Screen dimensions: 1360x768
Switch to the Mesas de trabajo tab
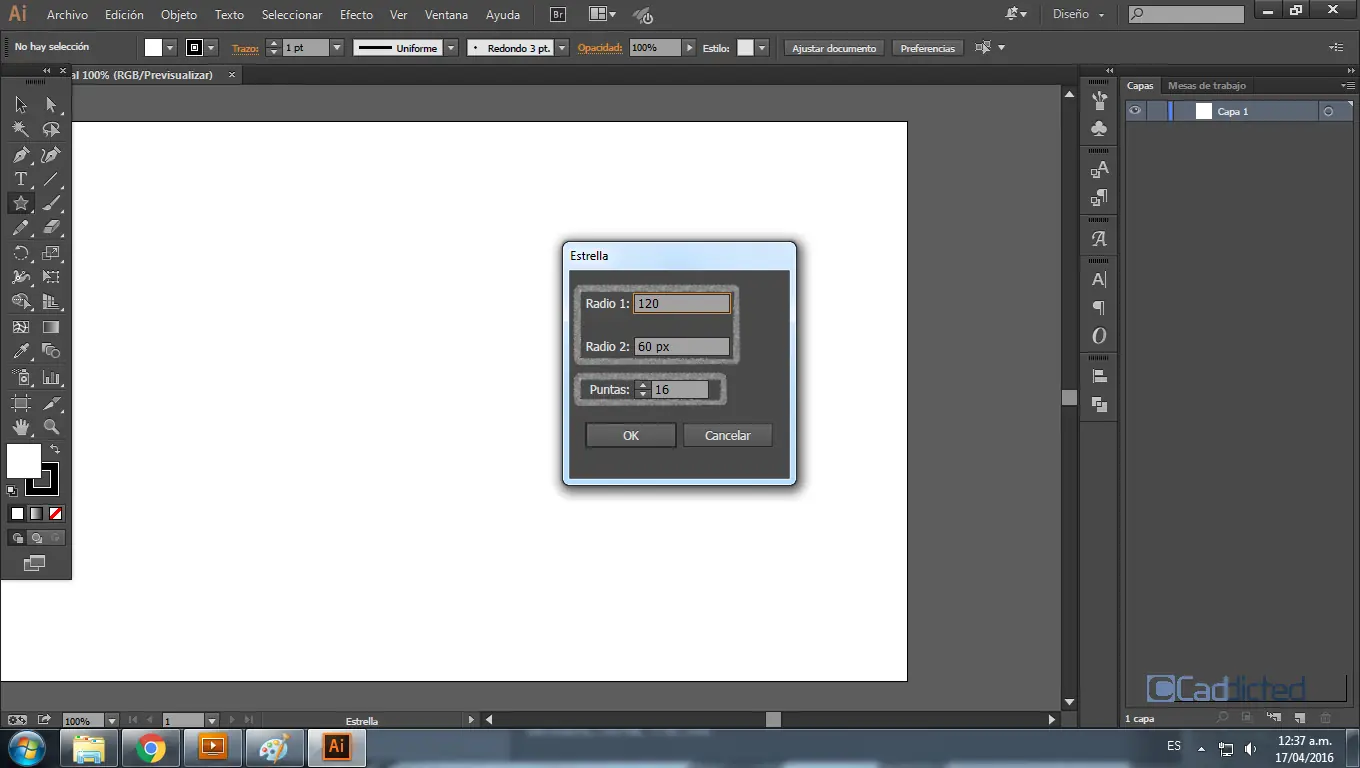coord(1207,86)
